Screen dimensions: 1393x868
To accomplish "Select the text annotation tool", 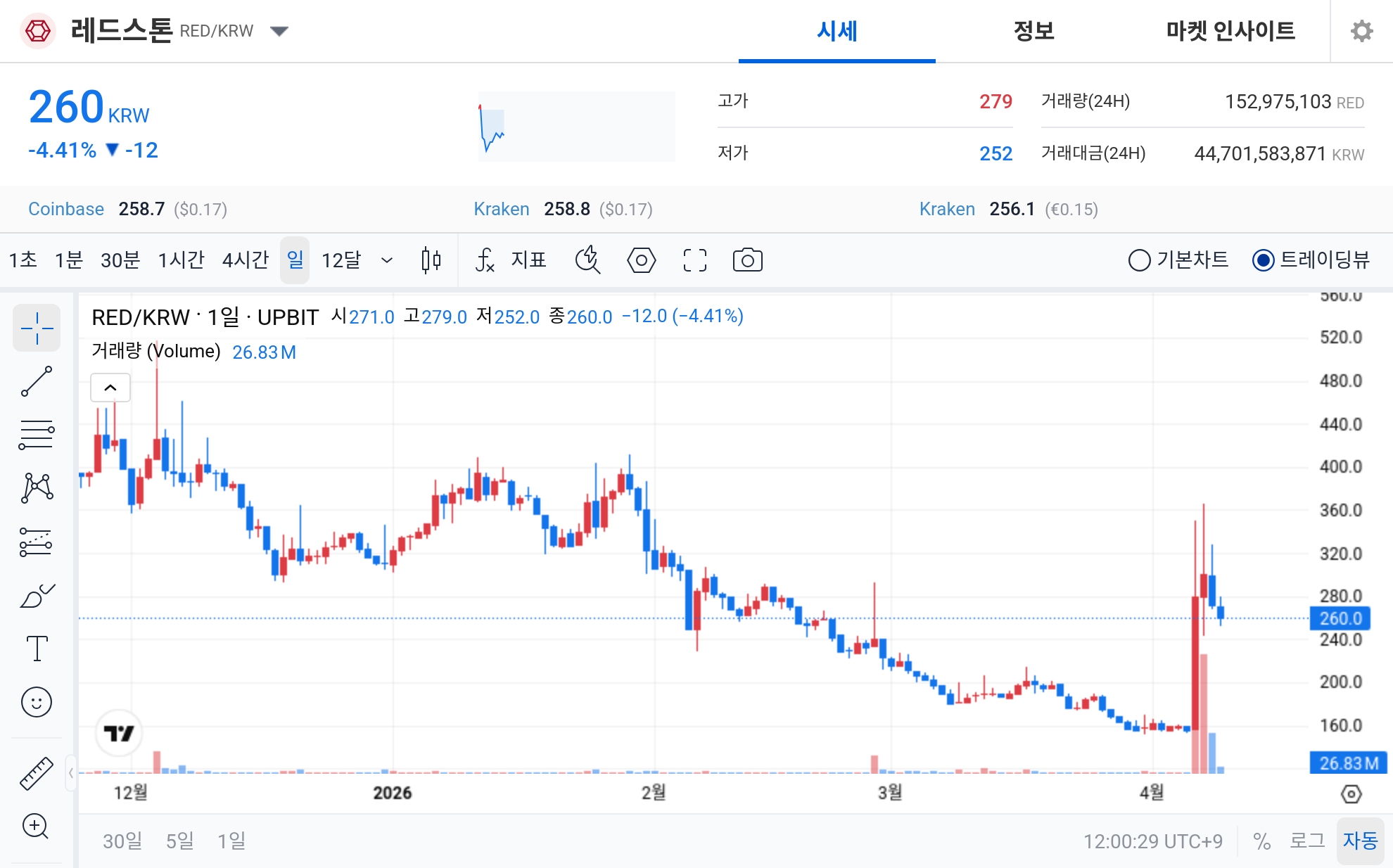I will [x=37, y=648].
